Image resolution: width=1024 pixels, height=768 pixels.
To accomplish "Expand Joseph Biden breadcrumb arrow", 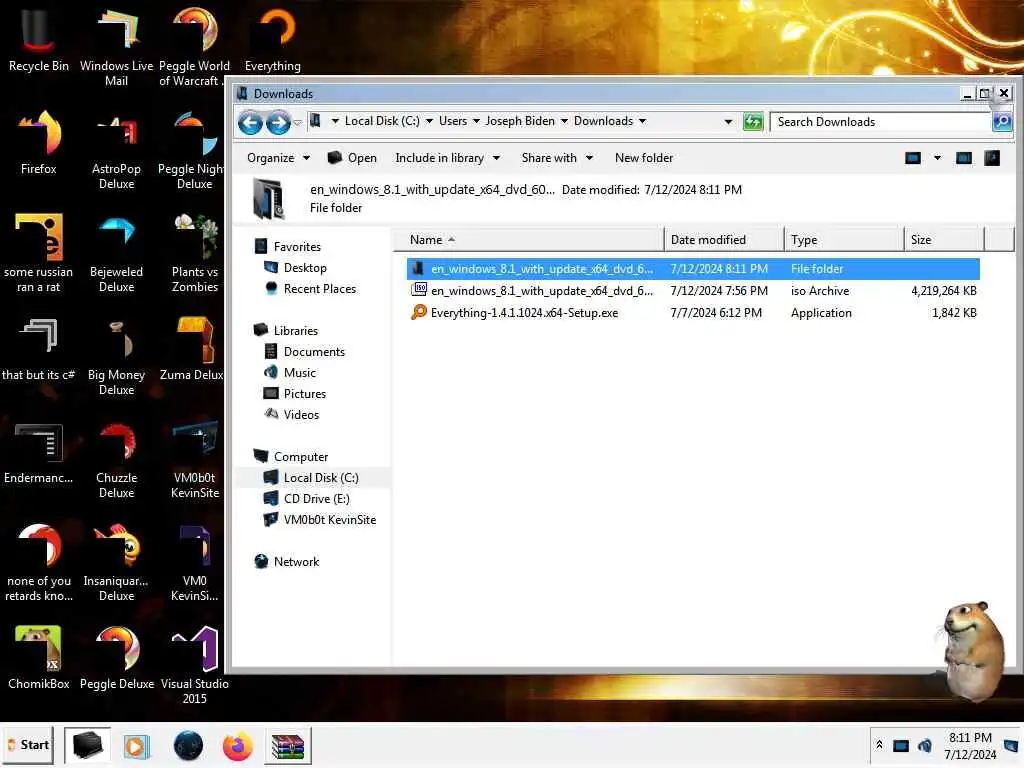I will pos(564,121).
